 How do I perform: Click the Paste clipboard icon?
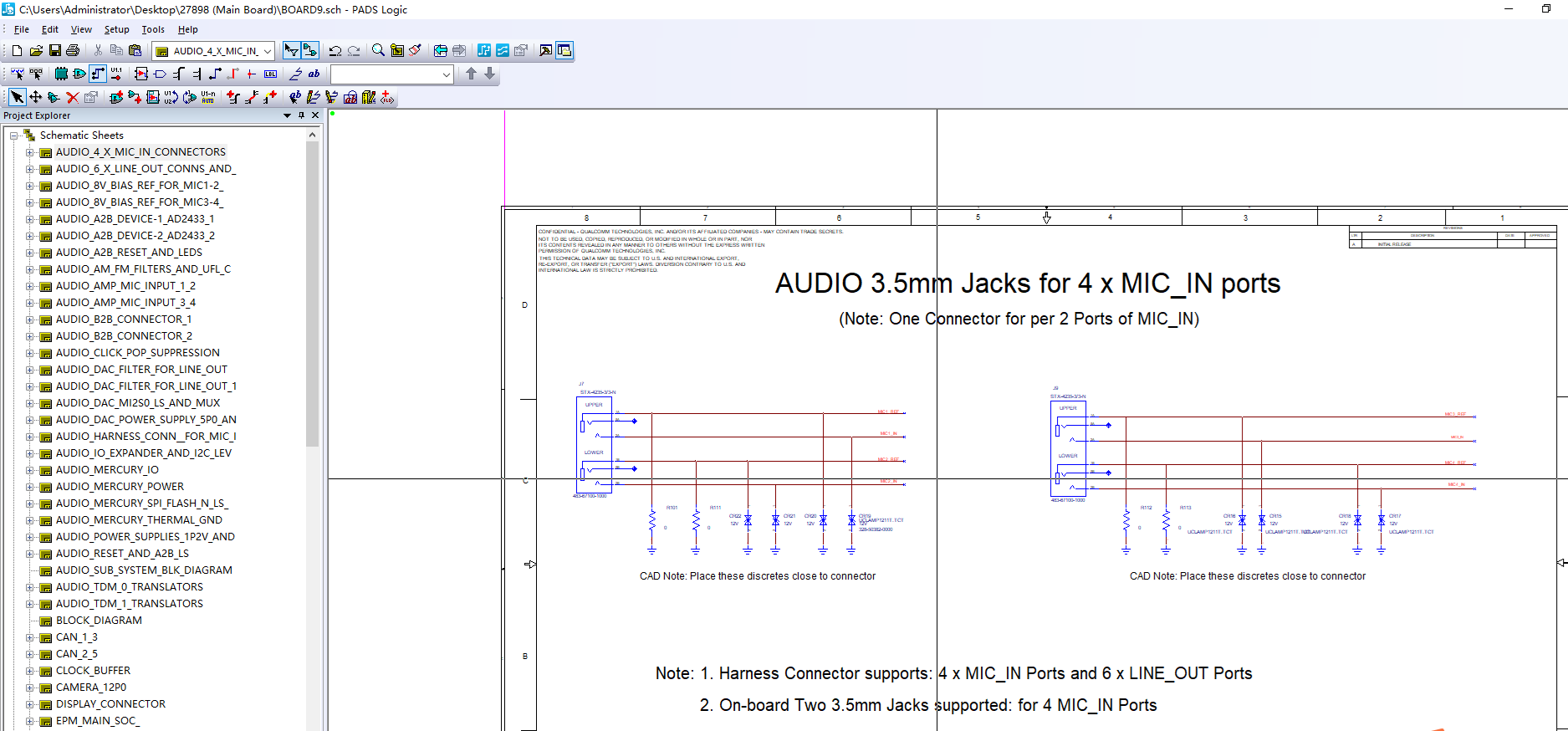point(135,51)
